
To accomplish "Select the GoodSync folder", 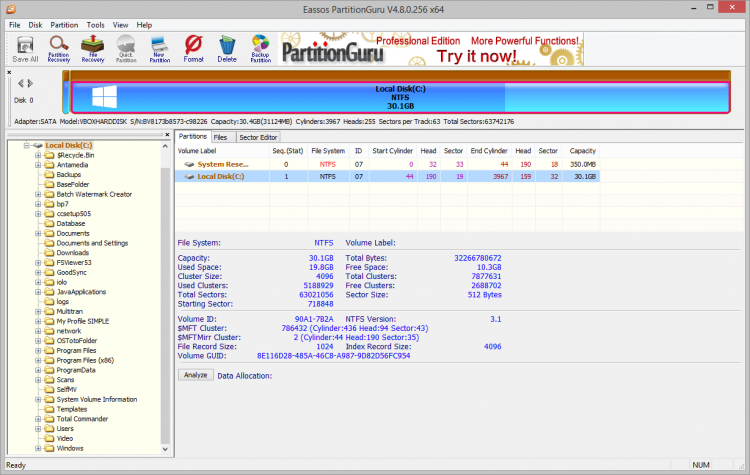I will click(72, 272).
